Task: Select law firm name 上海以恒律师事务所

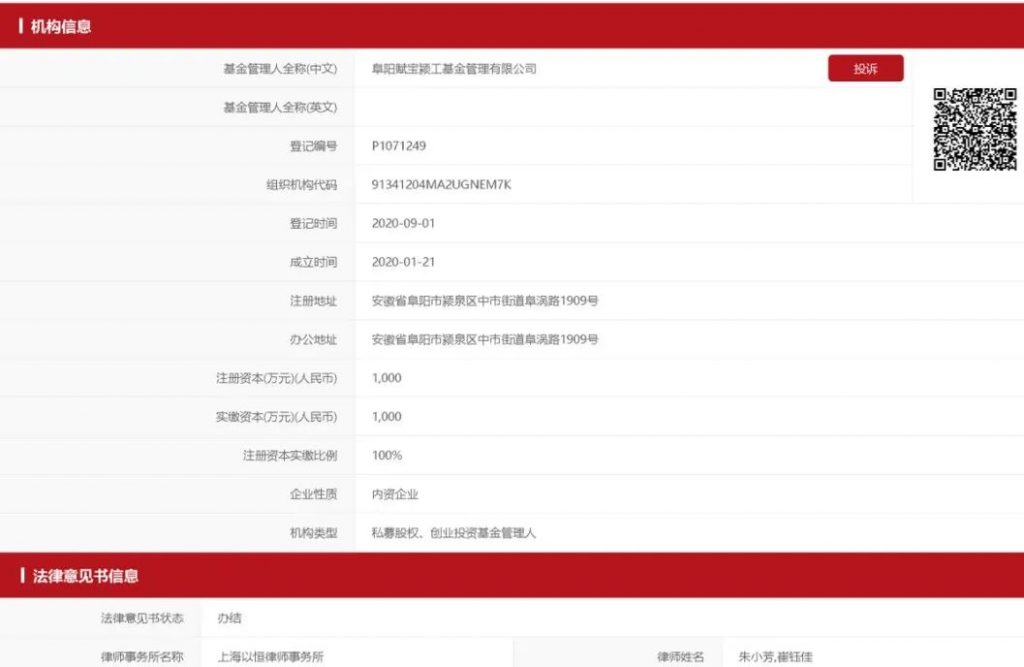Action: point(270,657)
